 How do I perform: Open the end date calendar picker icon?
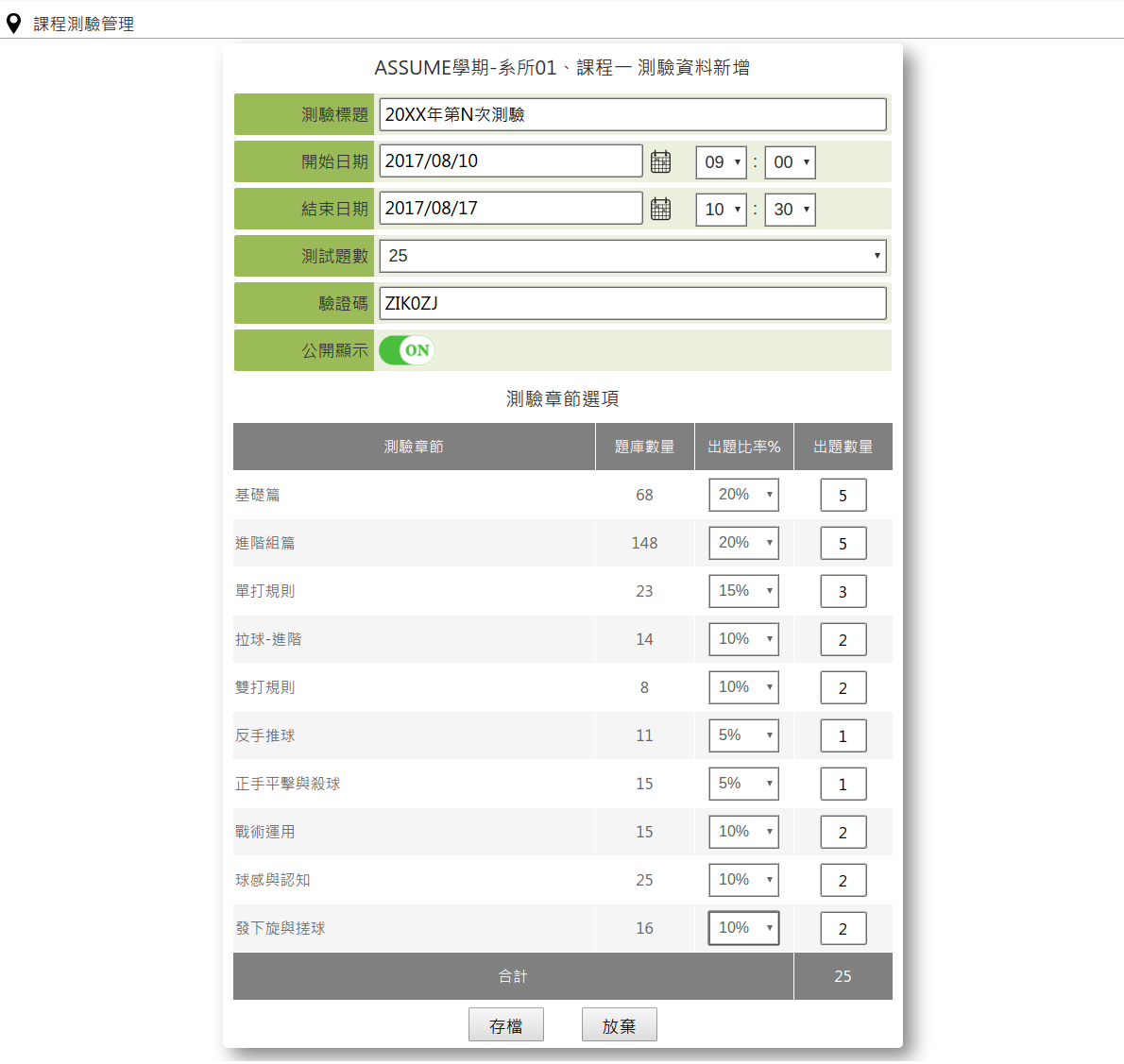click(x=660, y=210)
